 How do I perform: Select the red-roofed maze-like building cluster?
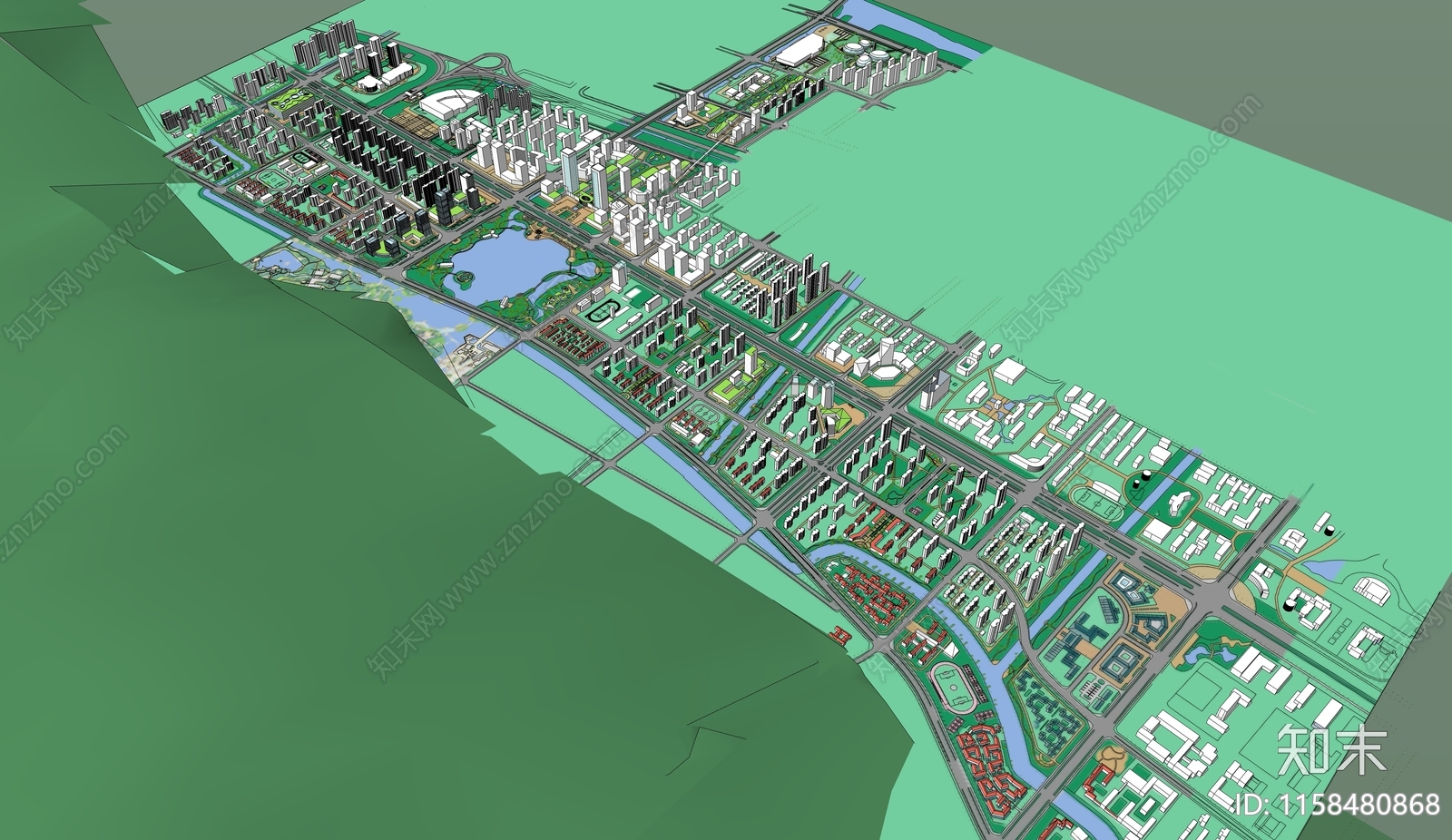coord(994,770)
